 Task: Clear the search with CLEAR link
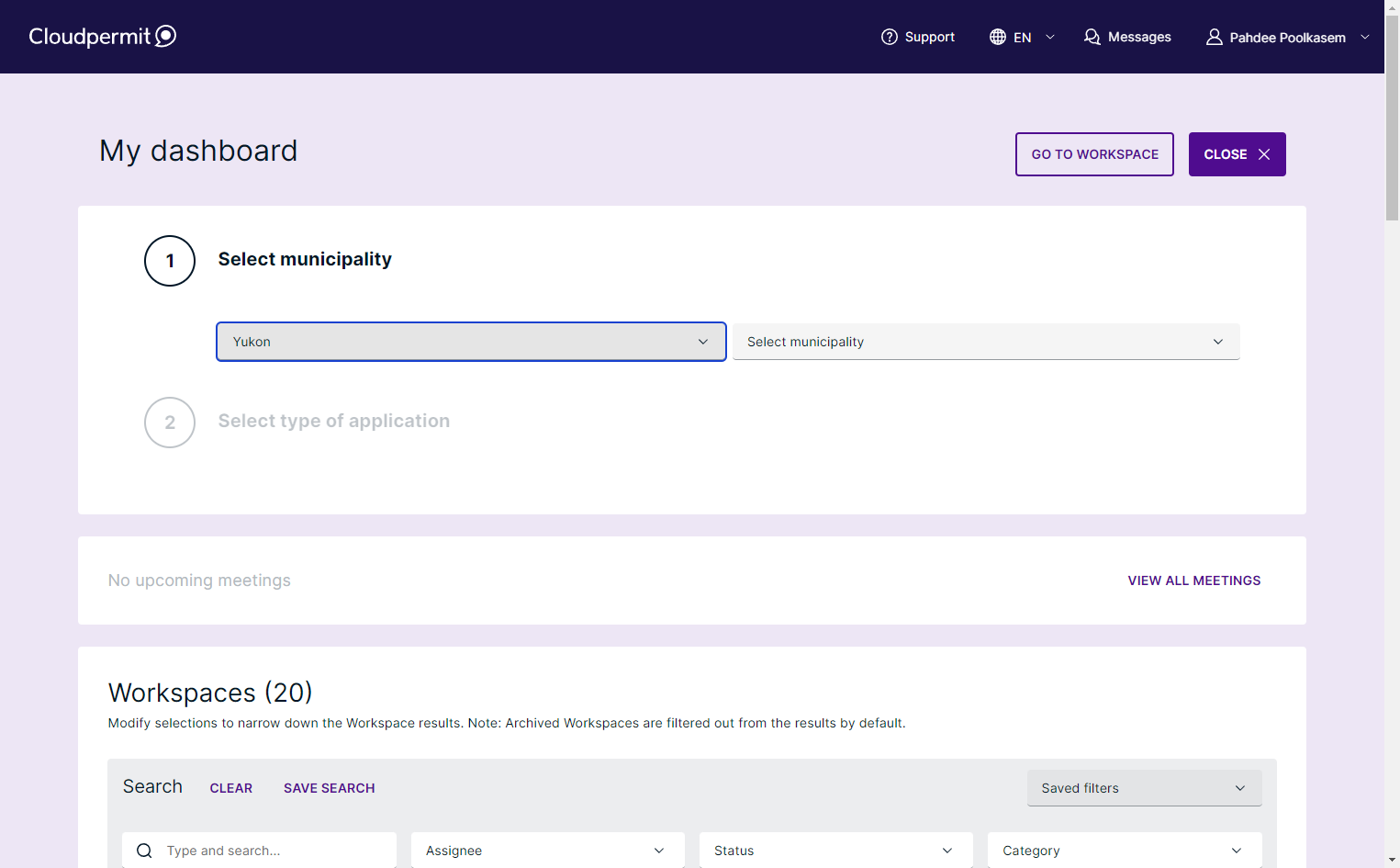231,788
